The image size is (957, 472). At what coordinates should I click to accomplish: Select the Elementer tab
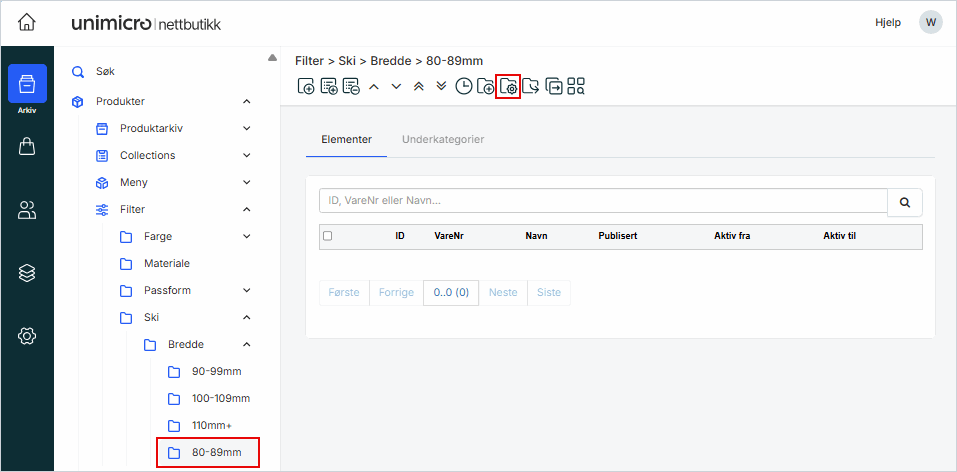[346, 140]
